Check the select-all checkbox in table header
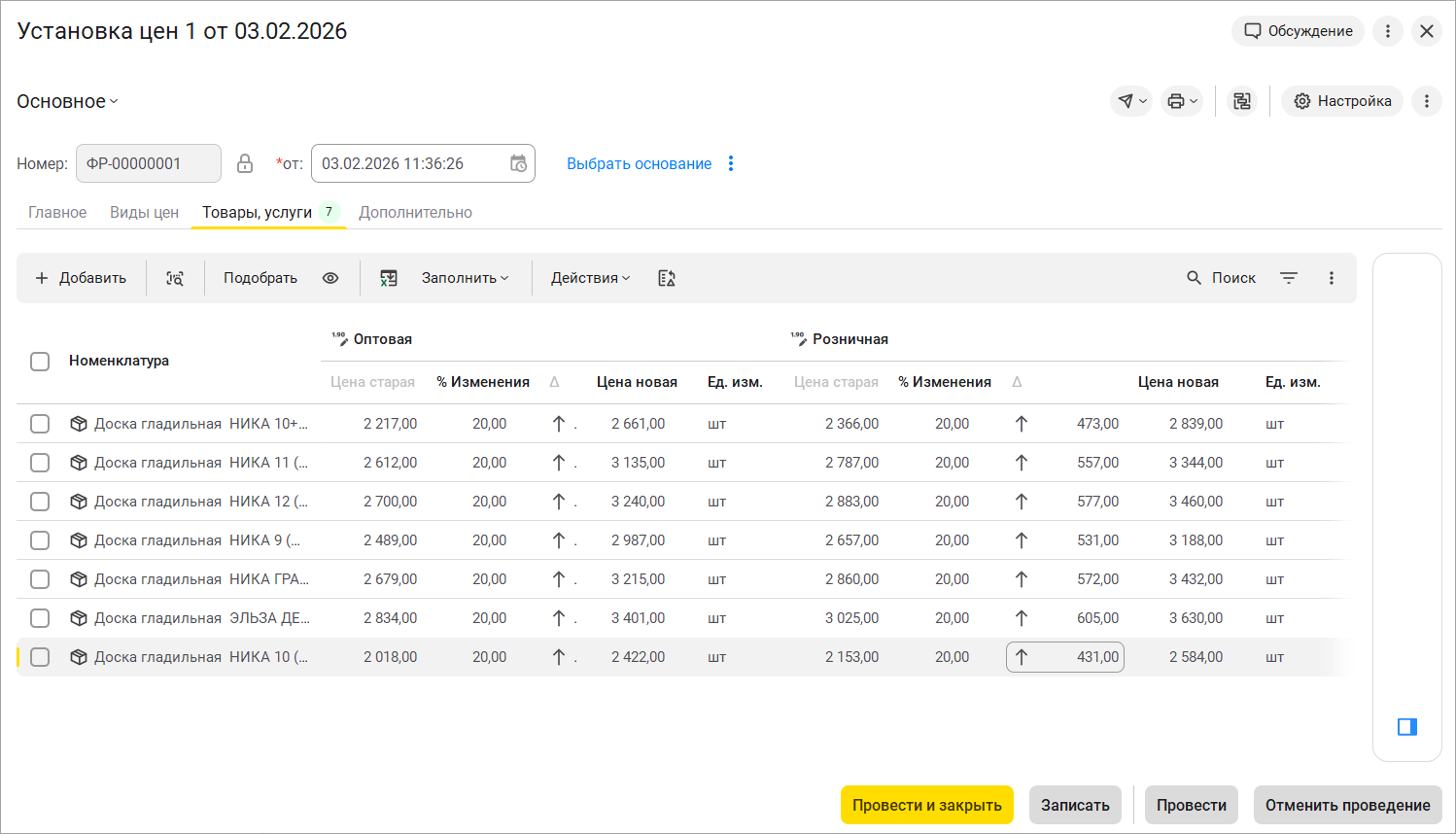Image resolution: width=1456 pixels, height=834 pixels. coord(40,362)
